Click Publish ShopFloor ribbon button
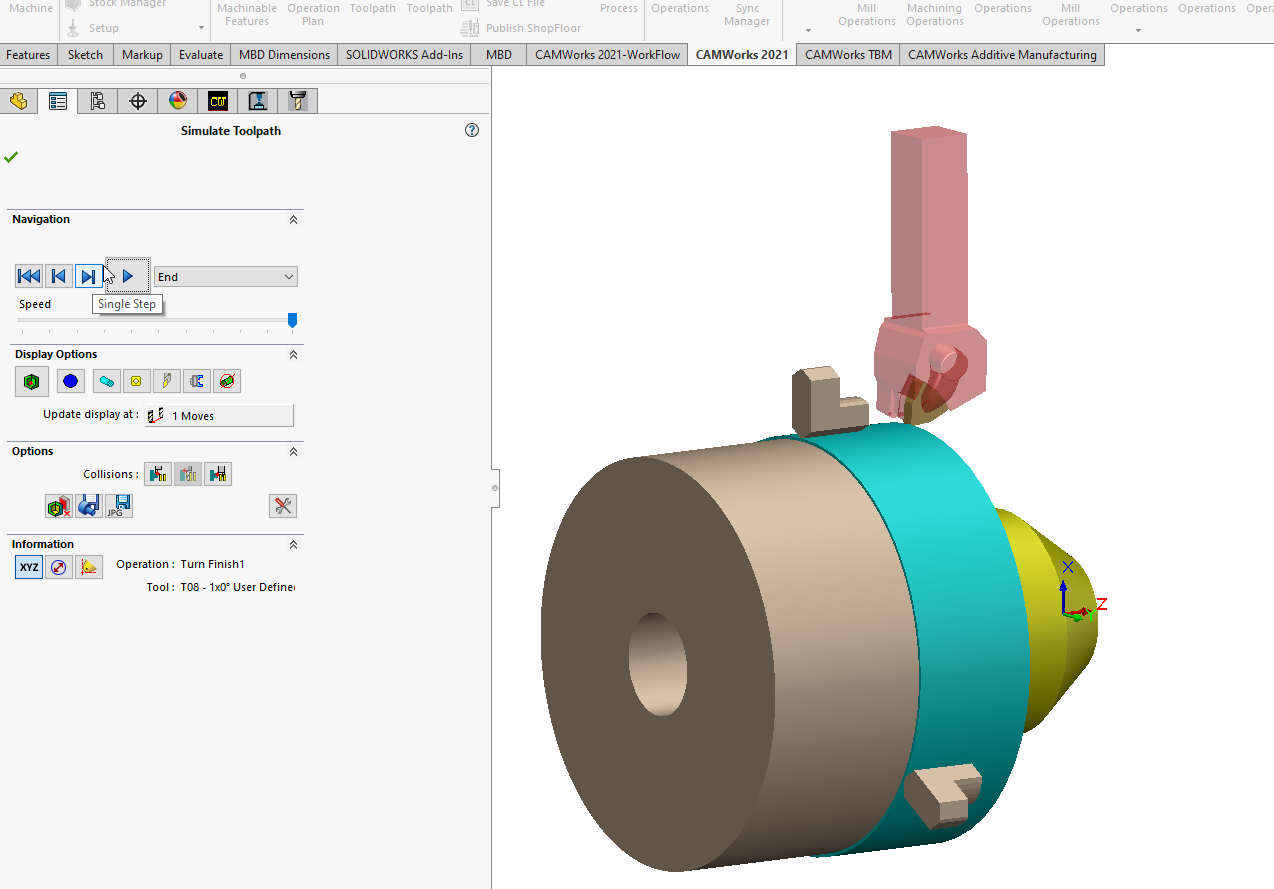This screenshot has height=889, width=1274. (521, 28)
